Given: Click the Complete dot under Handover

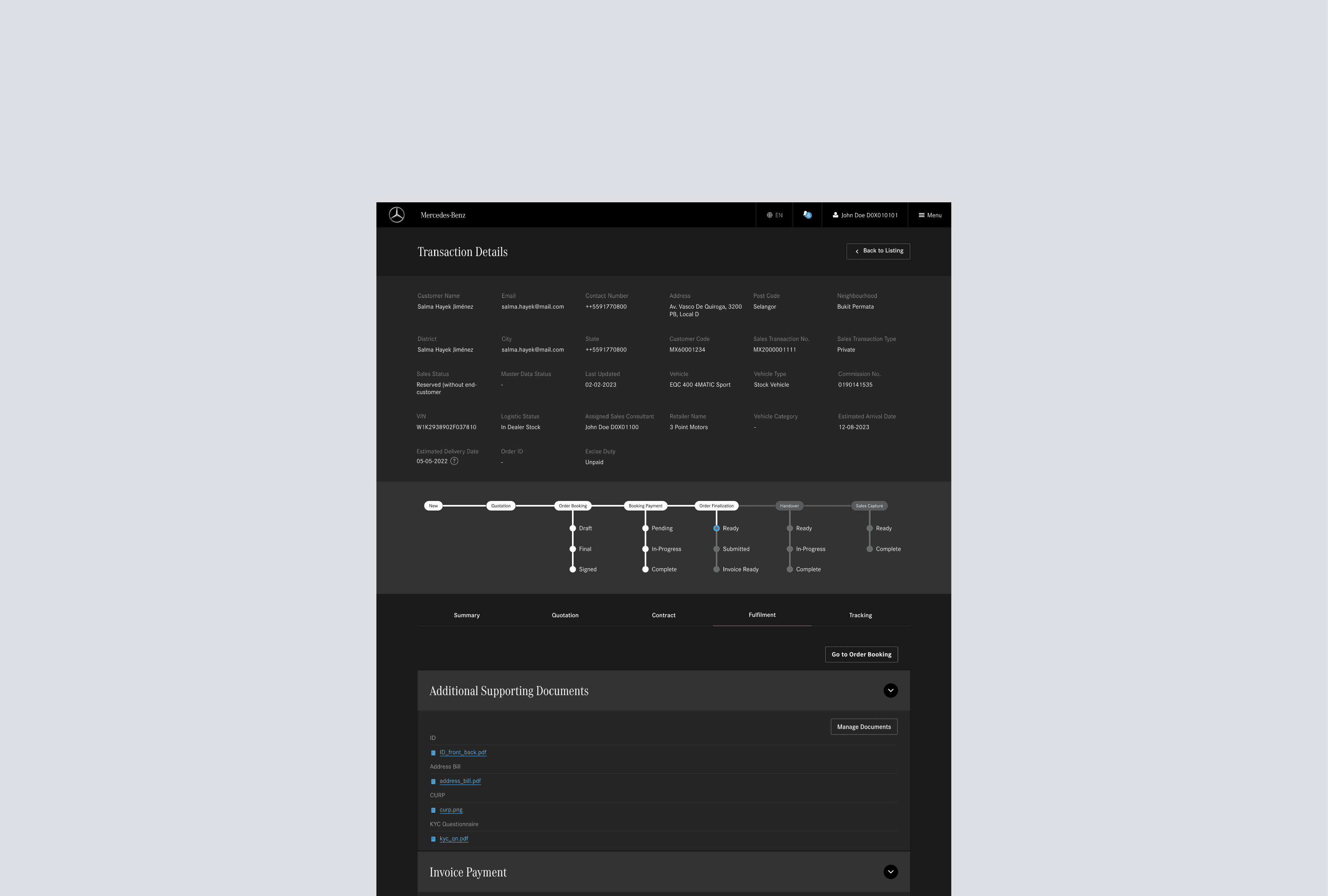Looking at the screenshot, I should point(790,570).
